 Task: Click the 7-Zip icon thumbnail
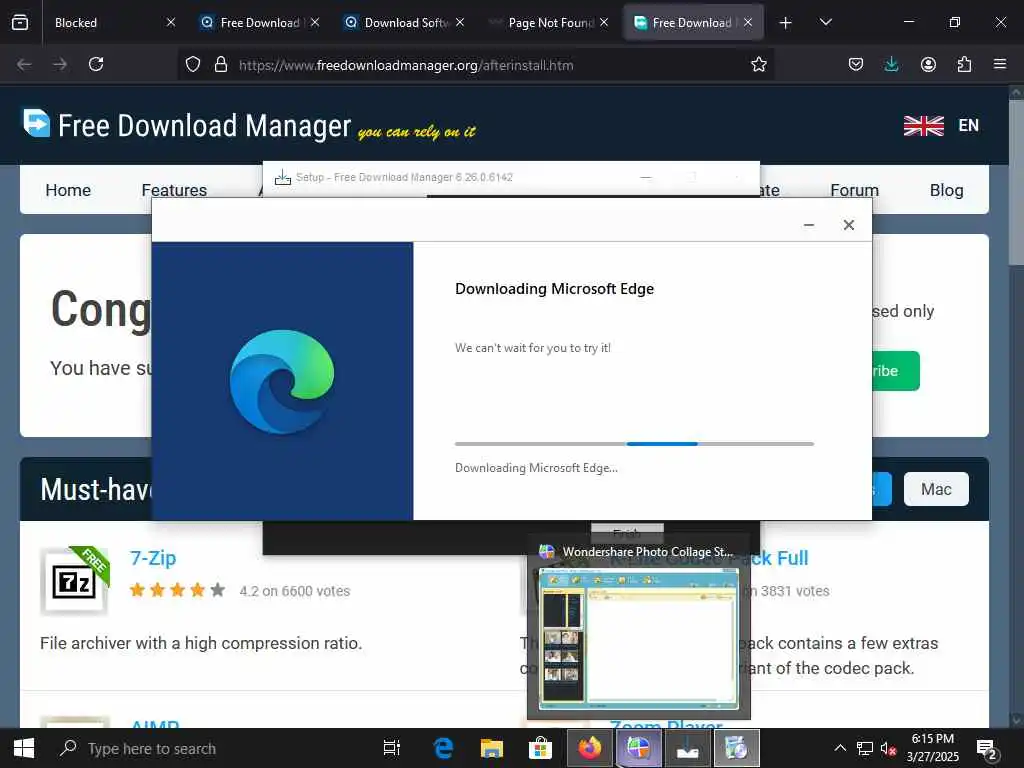[x=74, y=581]
